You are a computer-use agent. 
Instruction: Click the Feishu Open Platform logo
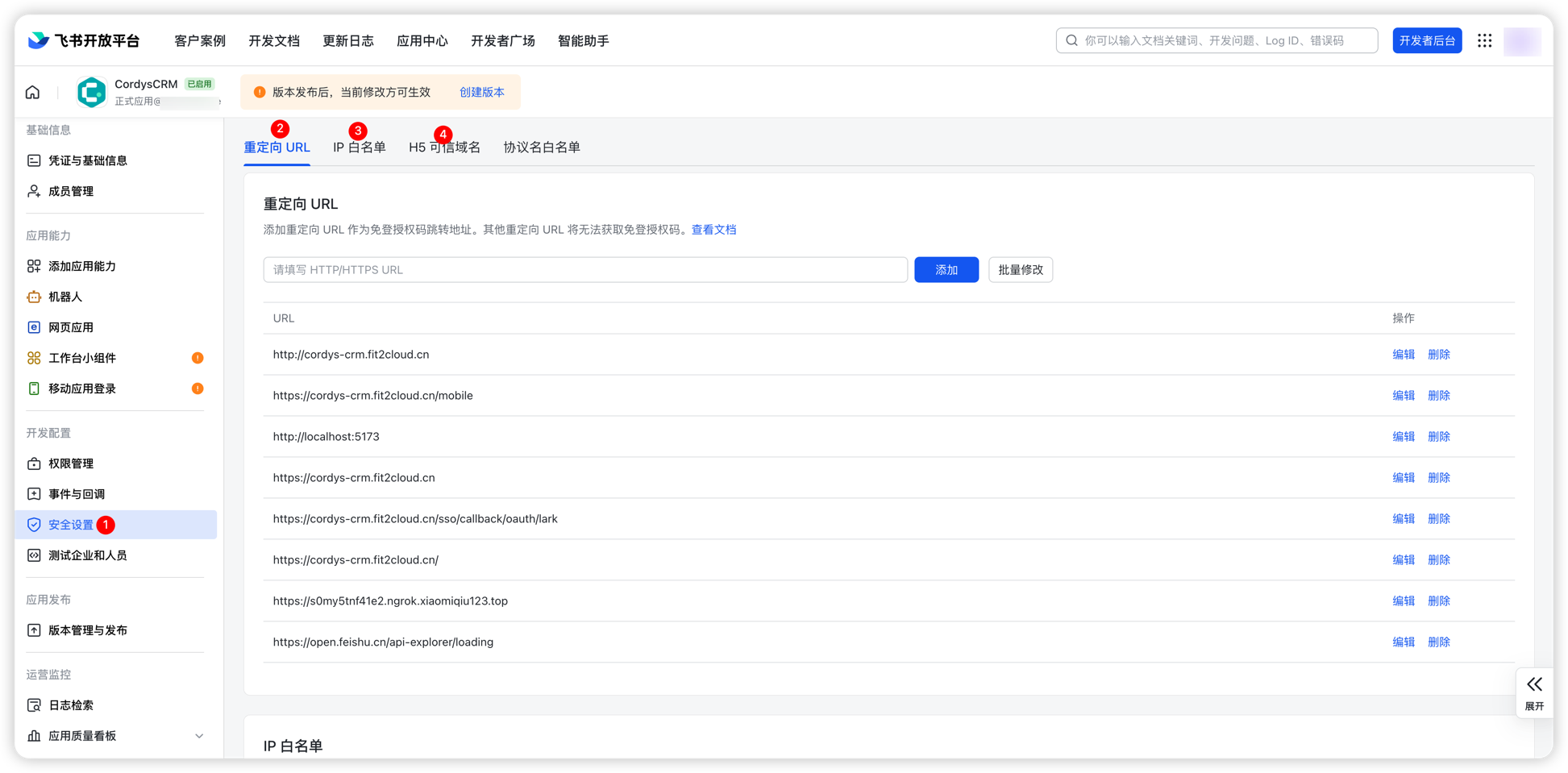[84, 40]
